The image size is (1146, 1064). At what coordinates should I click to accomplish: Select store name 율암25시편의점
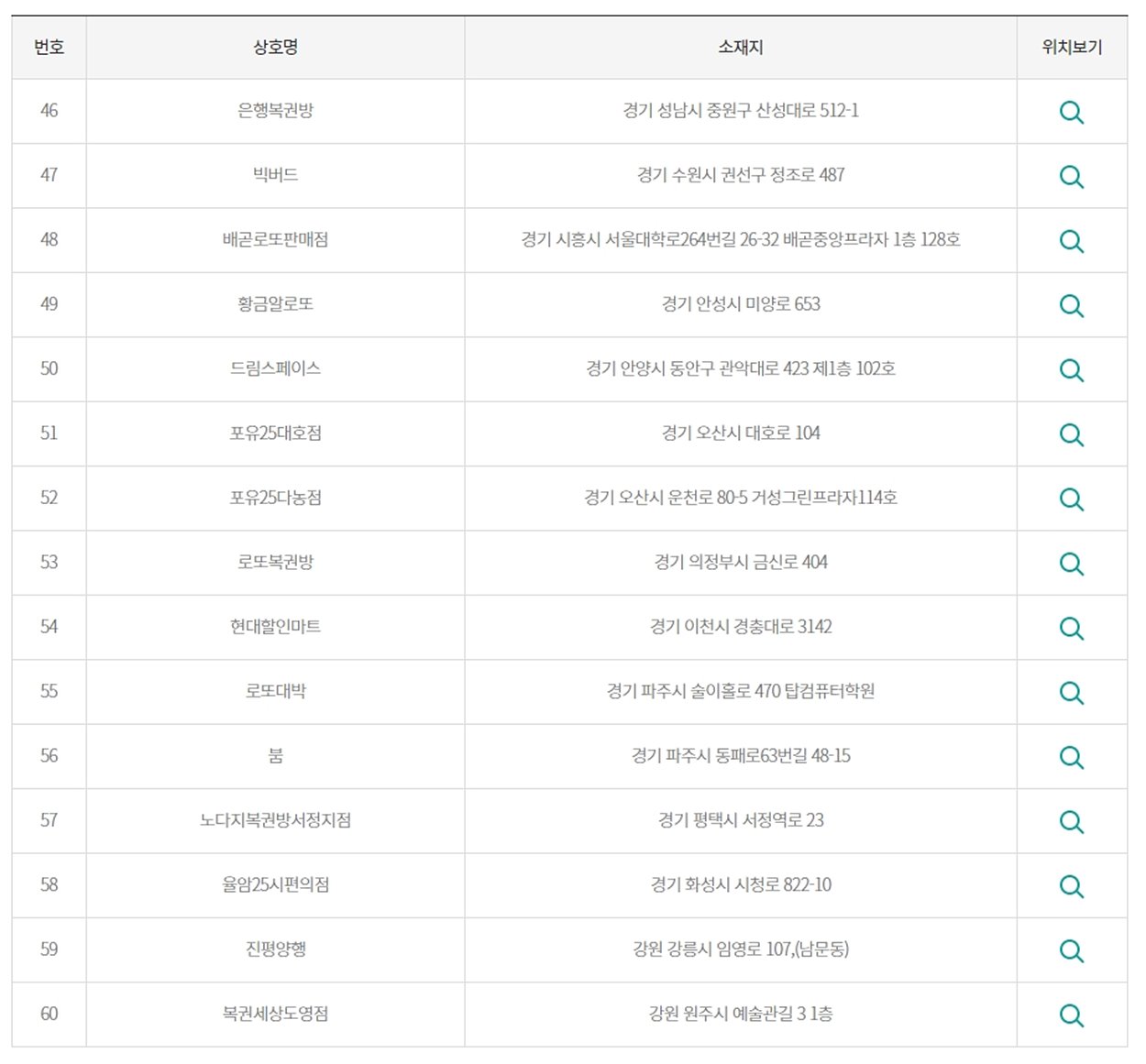(x=275, y=884)
